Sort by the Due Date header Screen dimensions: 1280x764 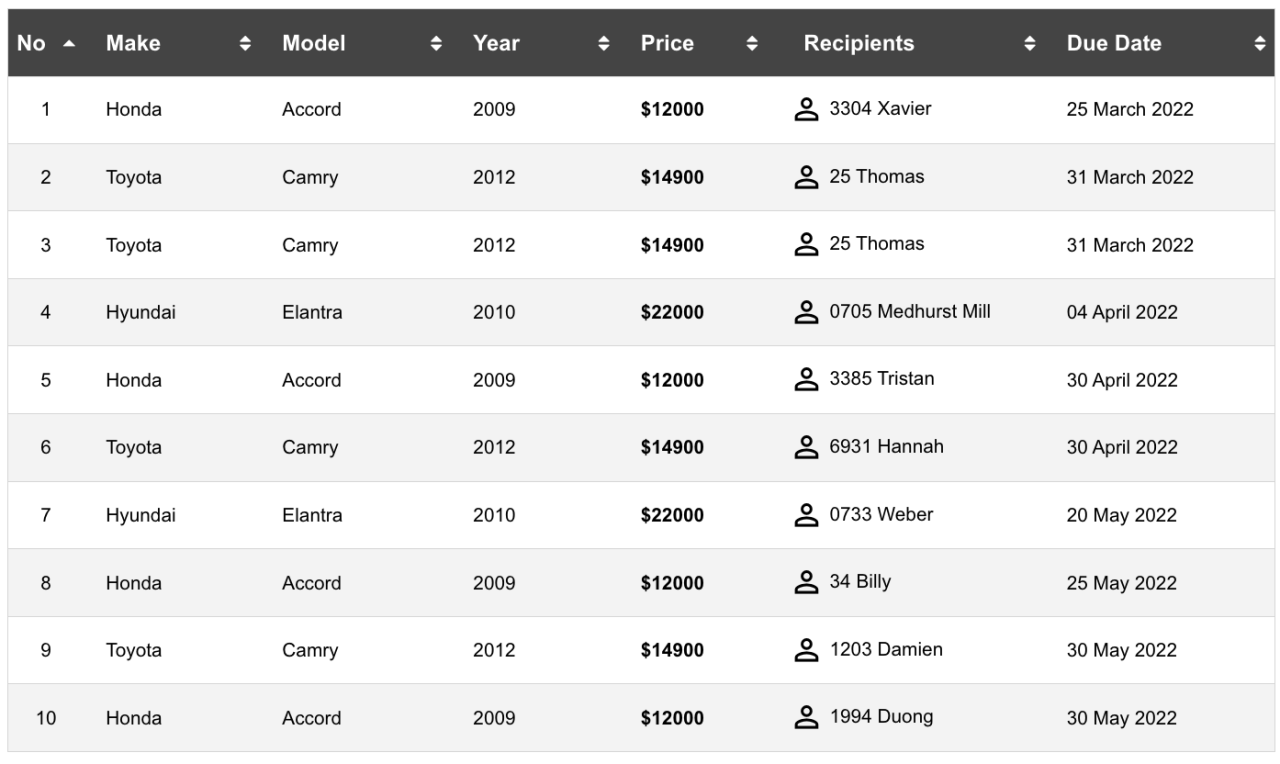1114,43
